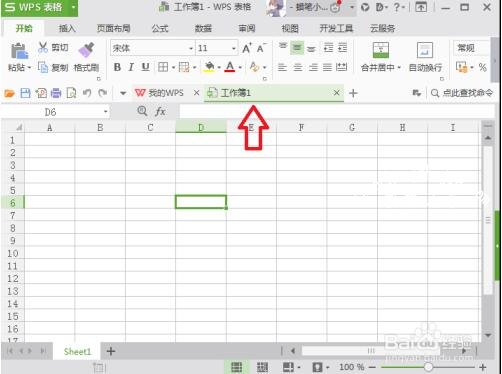This screenshot has width=502, height=374.
Task: Open the Name Box dropdown arrow
Action: pos(105,112)
